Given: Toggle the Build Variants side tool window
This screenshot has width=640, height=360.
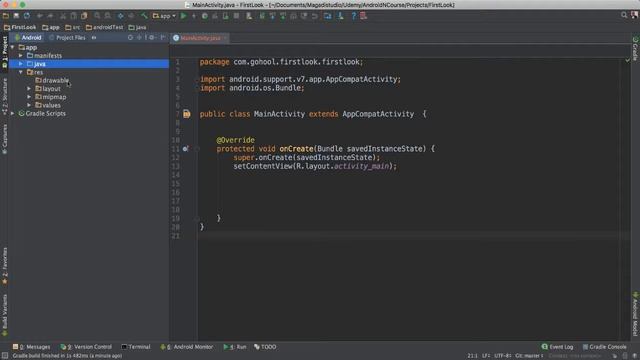Looking at the screenshot, I should tap(4, 315).
